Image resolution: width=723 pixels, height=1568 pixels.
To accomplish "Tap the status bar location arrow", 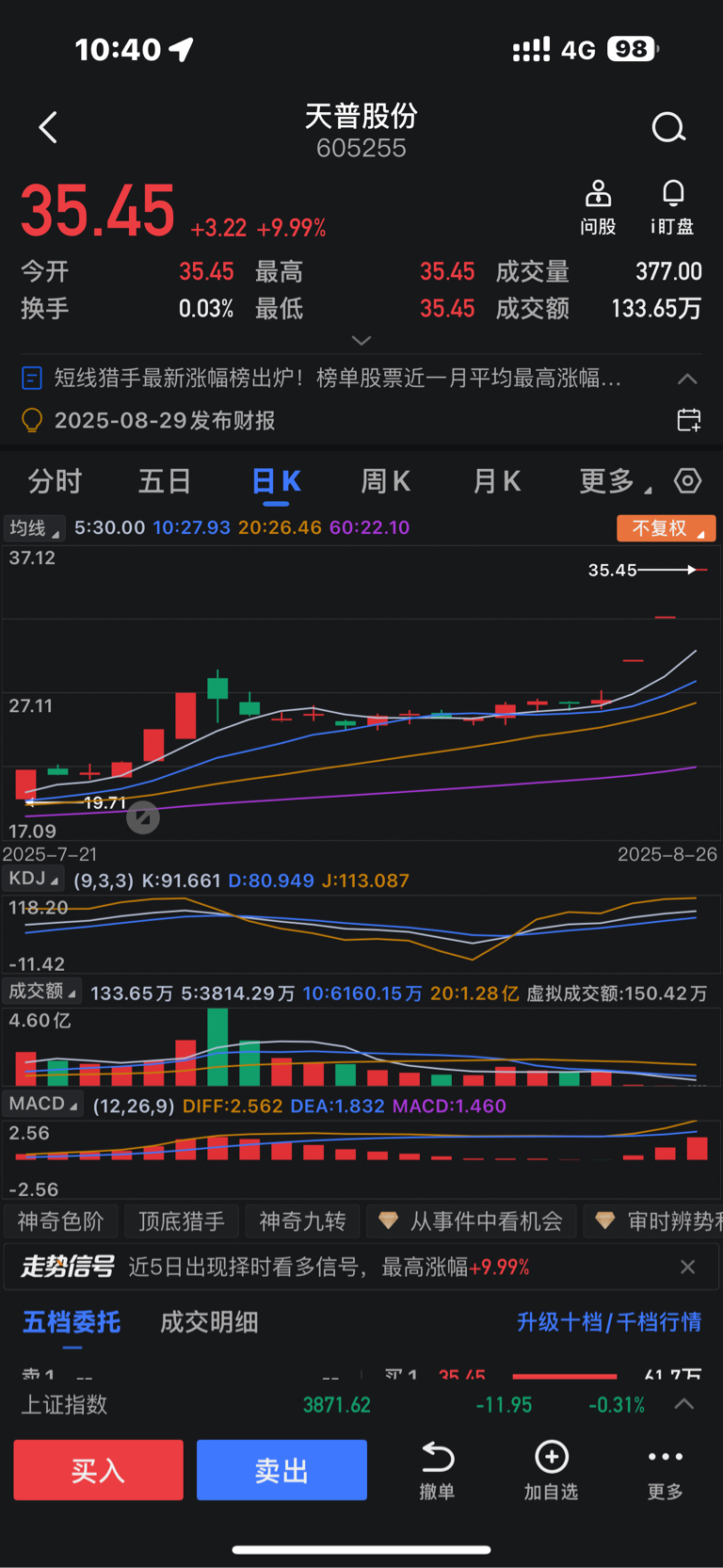I will click(181, 49).
